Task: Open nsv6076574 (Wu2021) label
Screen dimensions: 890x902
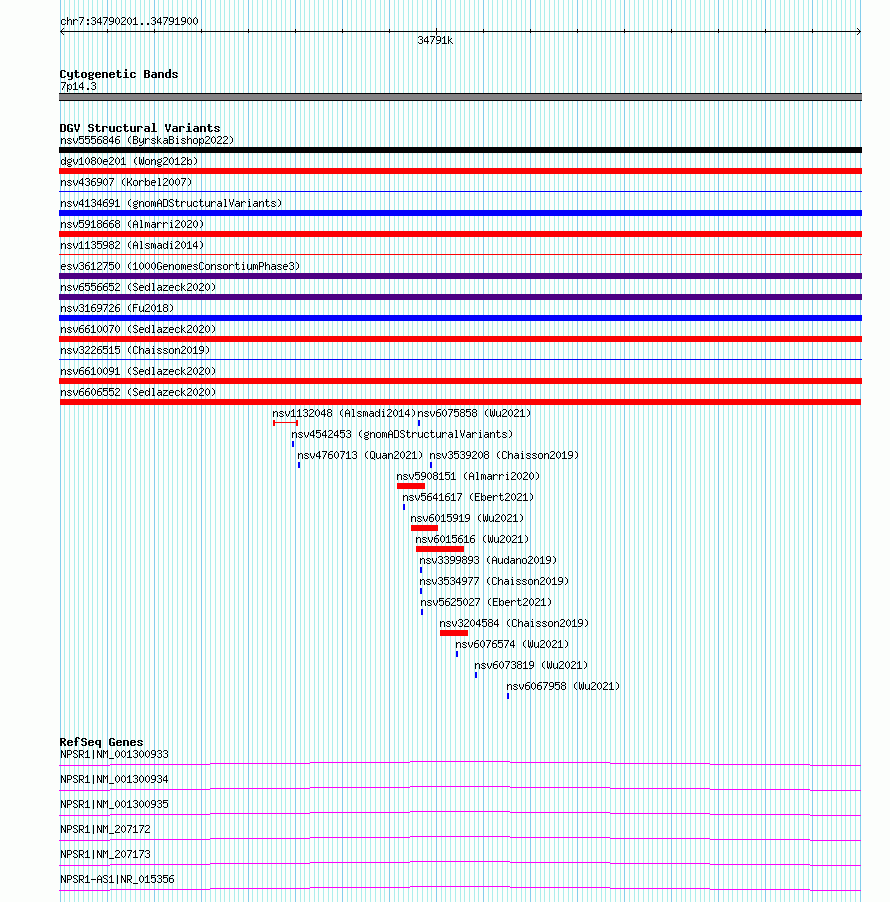Action: tap(512, 644)
